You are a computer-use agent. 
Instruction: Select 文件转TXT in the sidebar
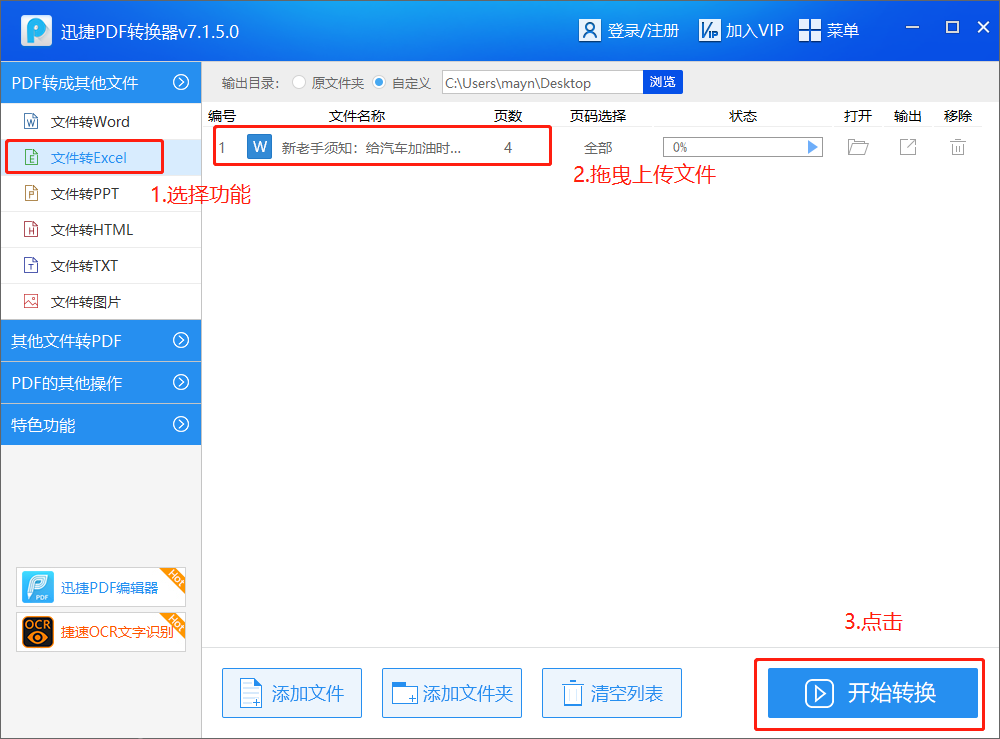click(x=101, y=265)
